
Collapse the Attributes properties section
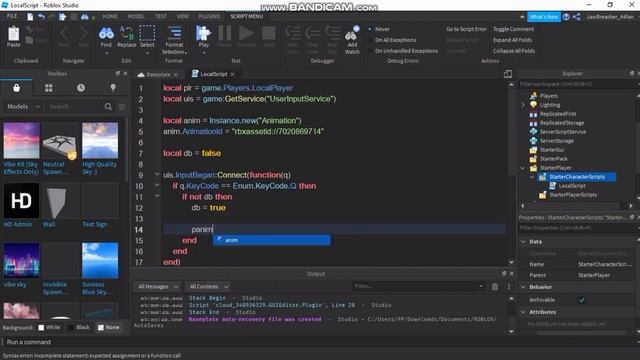tap(524, 312)
